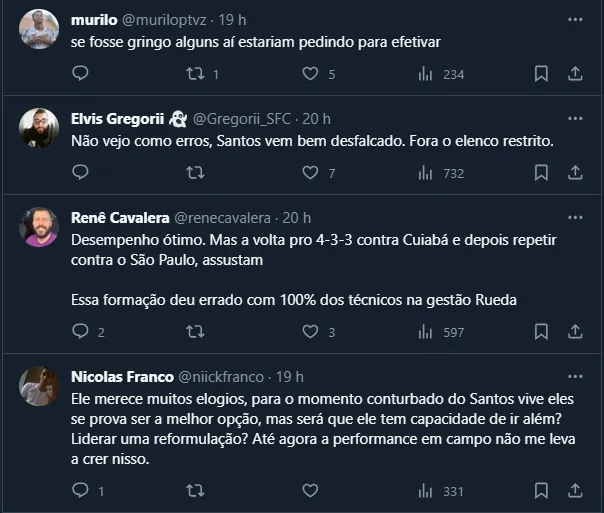The height and width of the screenshot is (513, 604).
Task: Click murilo's profile picture
Action: 38,27
